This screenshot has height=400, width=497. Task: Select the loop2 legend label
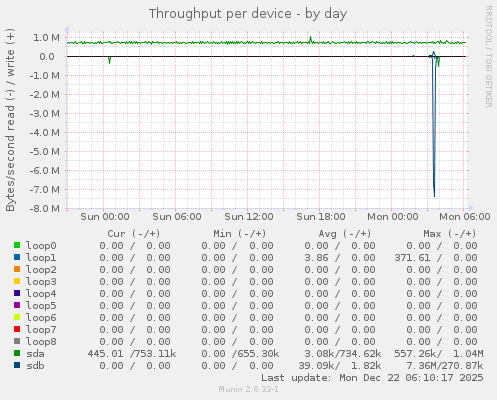[x=41, y=270]
